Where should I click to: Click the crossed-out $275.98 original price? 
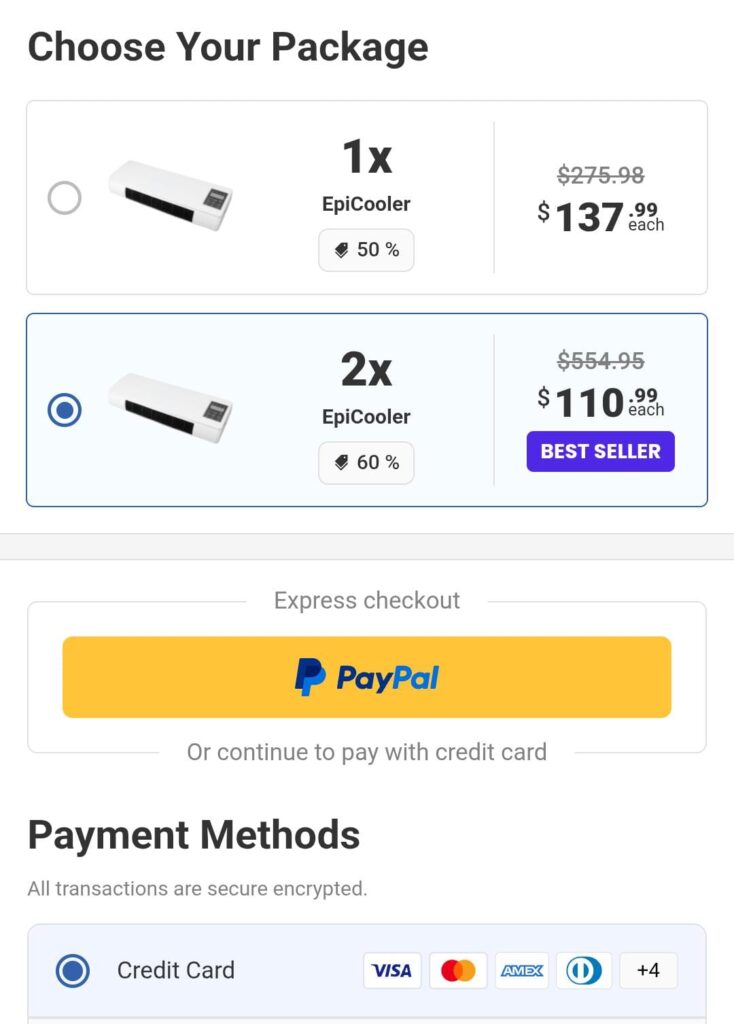coord(600,175)
